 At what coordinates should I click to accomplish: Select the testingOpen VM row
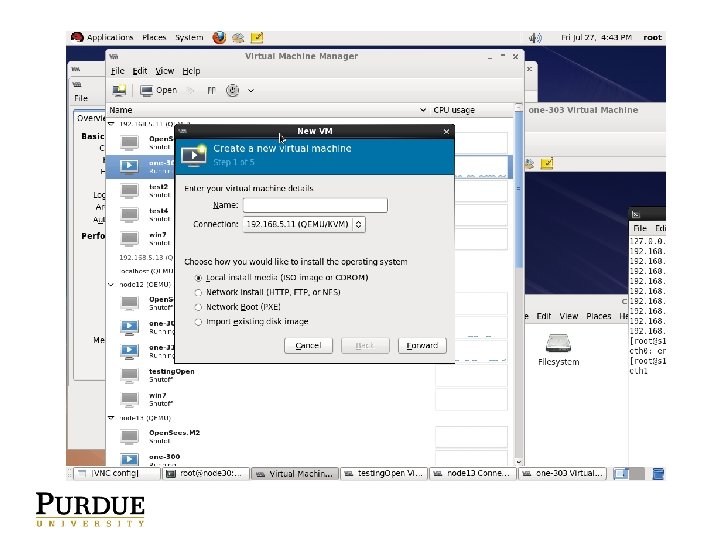pos(308,375)
